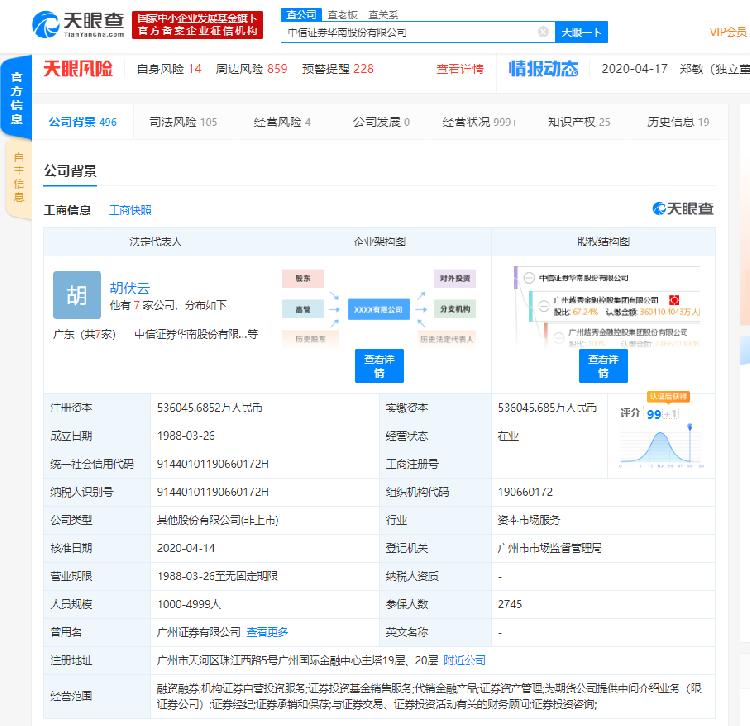Screen dimensions: 750x726
Task: Click the score distribution chart
Action: (662, 446)
